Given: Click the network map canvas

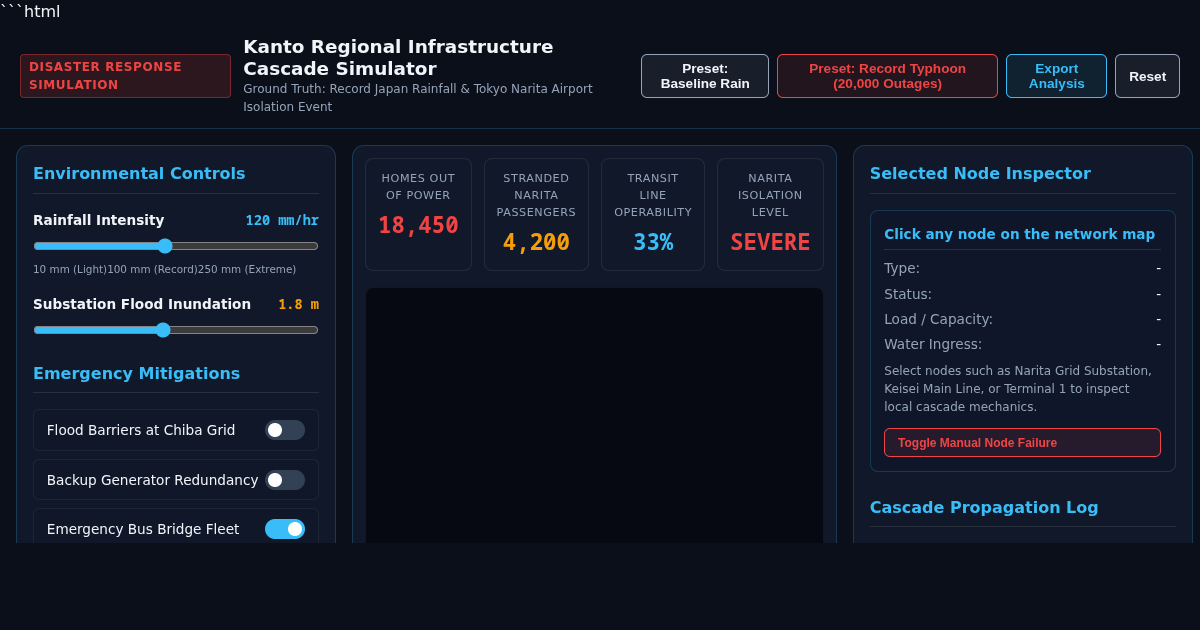Looking at the screenshot, I should 594,416.
